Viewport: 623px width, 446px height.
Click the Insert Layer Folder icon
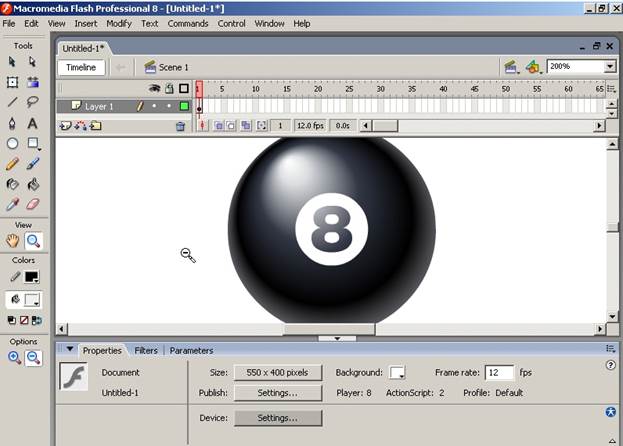[x=95, y=126]
